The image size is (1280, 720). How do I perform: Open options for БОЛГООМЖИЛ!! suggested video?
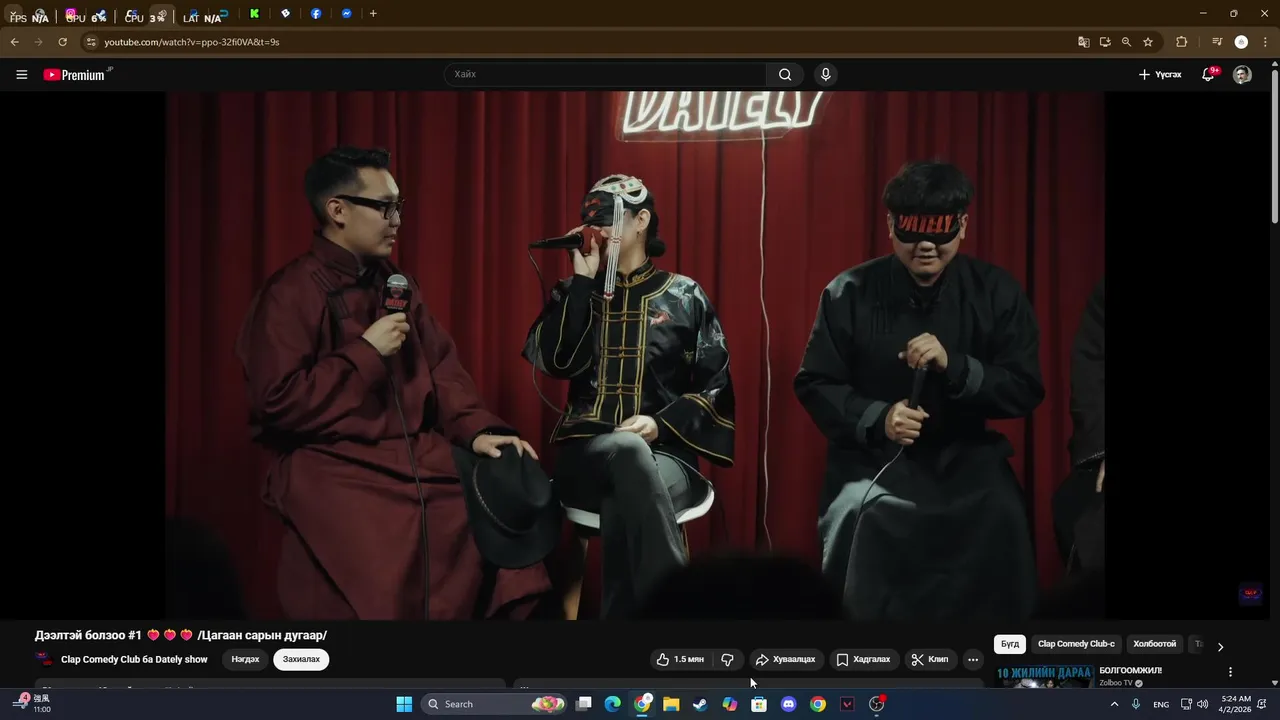(x=1230, y=672)
